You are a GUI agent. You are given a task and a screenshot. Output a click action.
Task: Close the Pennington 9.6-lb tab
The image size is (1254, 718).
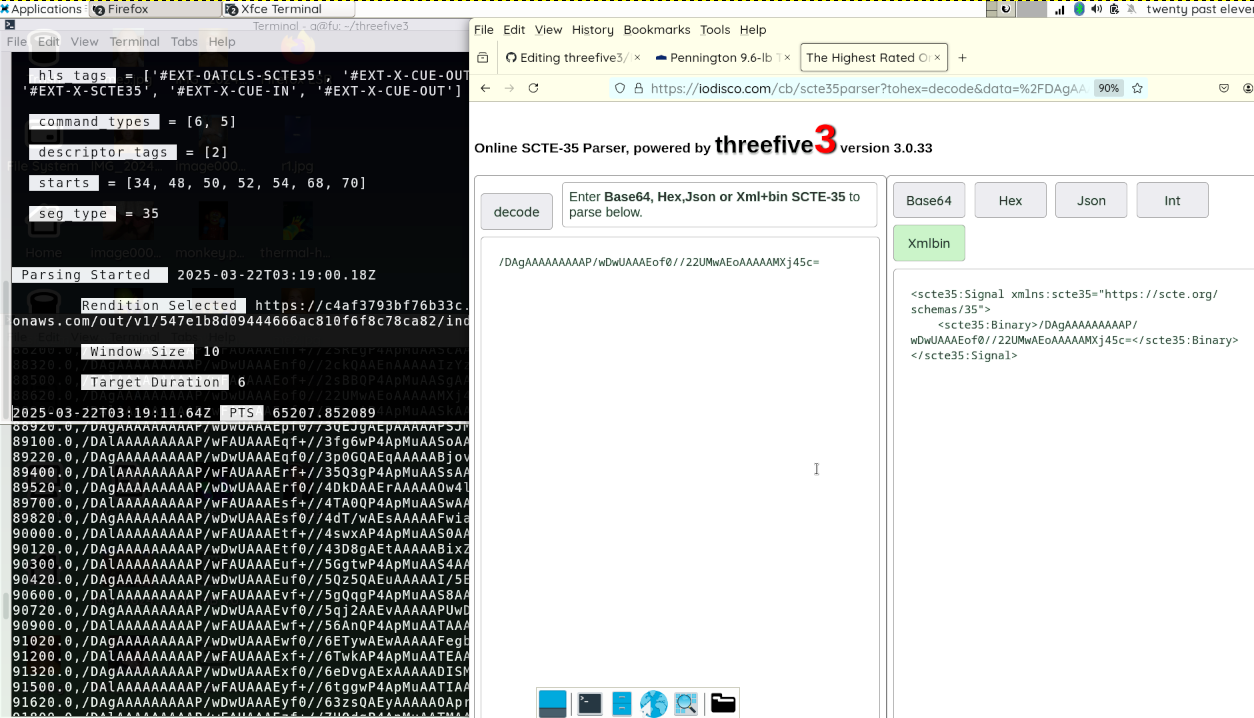click(787, 58)
